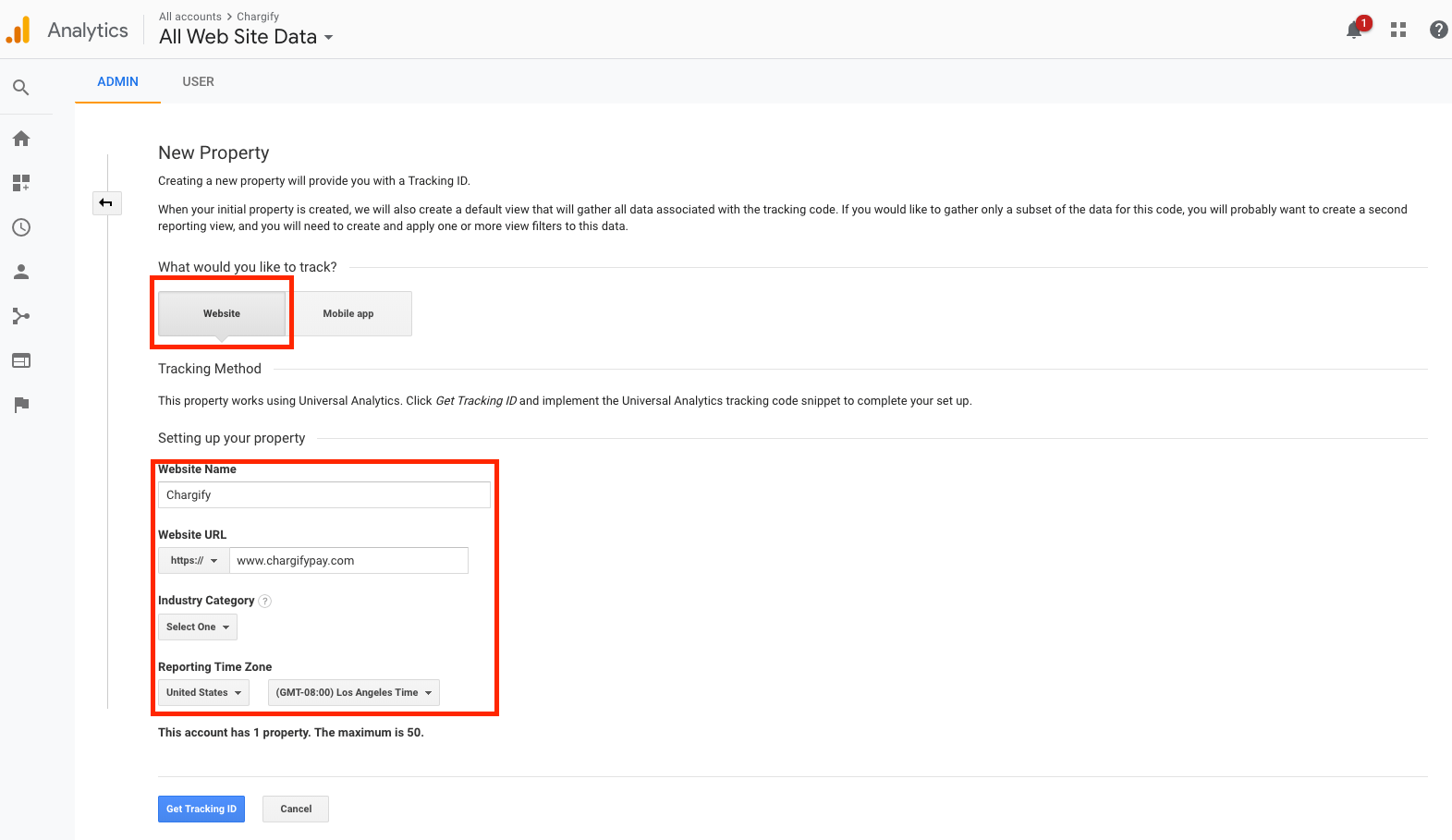Click the Analytics product name text
The width and height of the screenshot is (1452, 840).
(x=88, y=30)
